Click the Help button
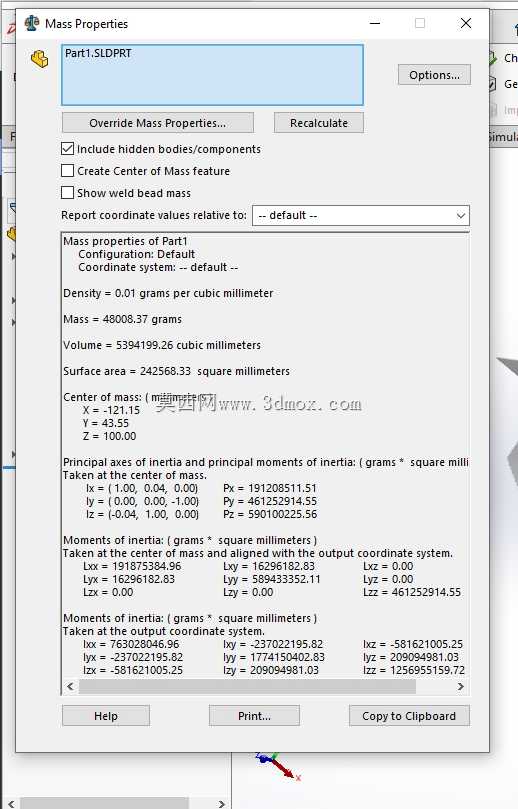518x809 pixels. 106,716
